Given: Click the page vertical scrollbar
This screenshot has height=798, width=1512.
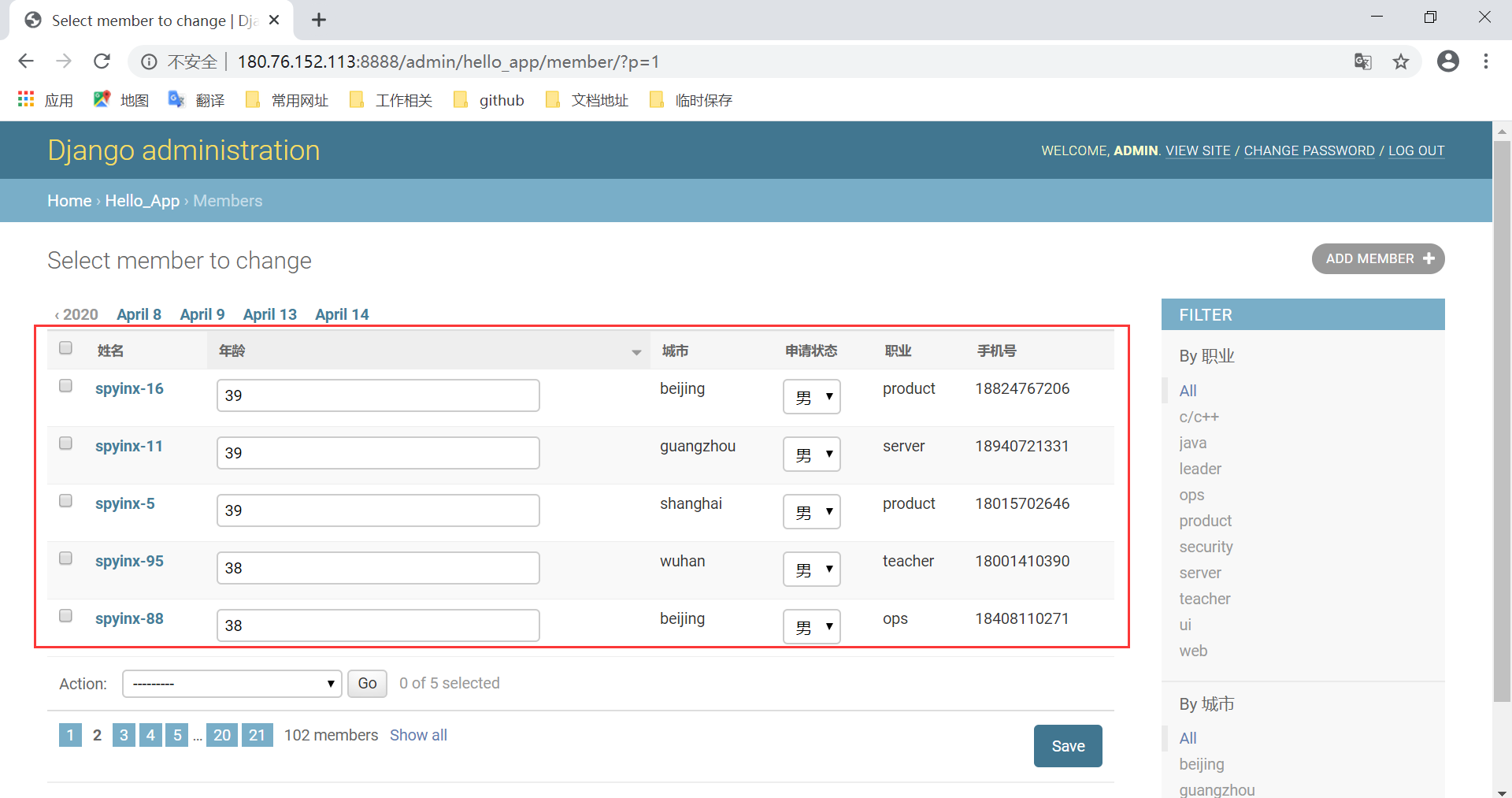Looking at the screenshot, I should (x=1502, y=421).
